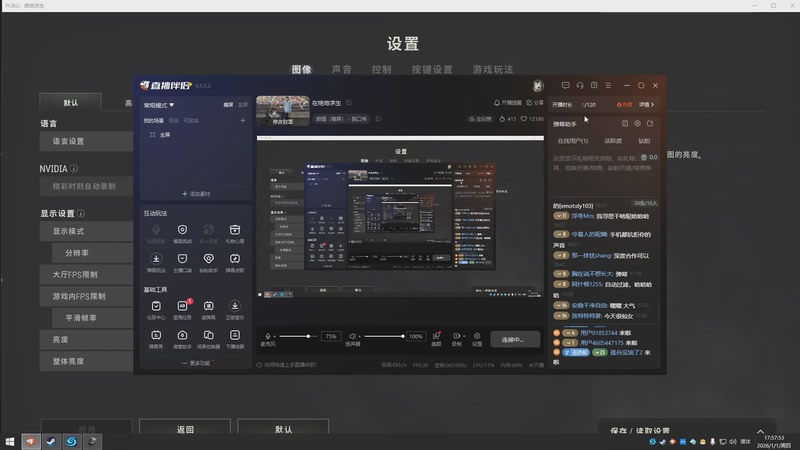Switch to 按键设置 tab
Screen dimensions: 800x450
[x=432, y=69]
